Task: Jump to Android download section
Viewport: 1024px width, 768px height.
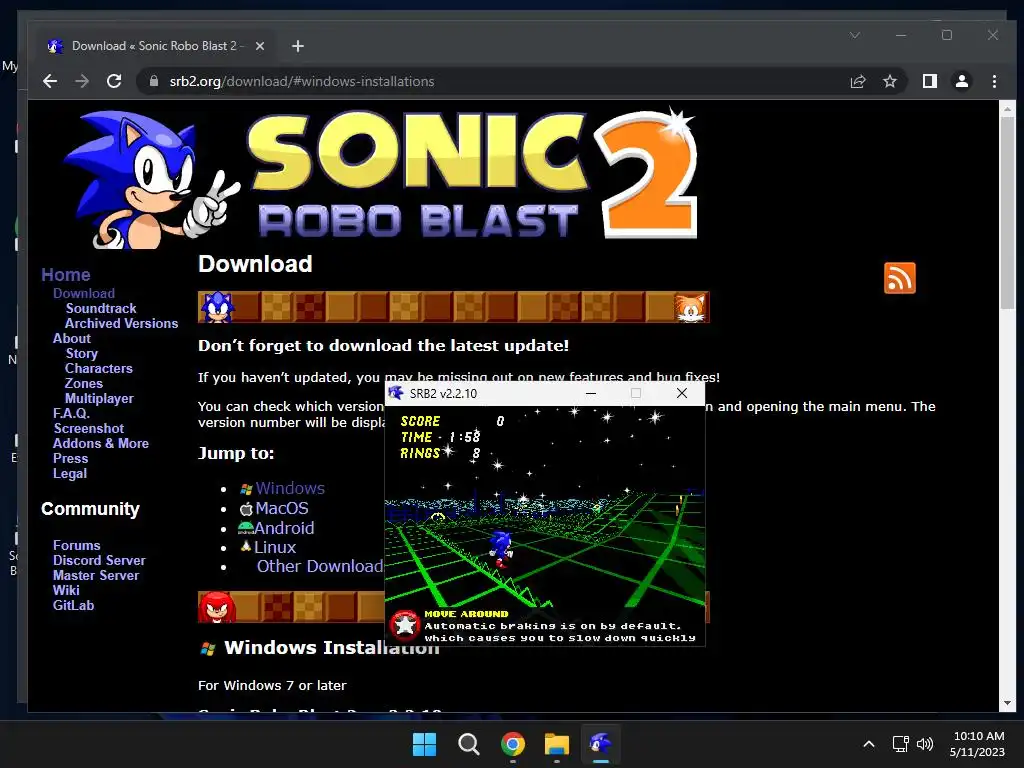Action: click(284, 528)
